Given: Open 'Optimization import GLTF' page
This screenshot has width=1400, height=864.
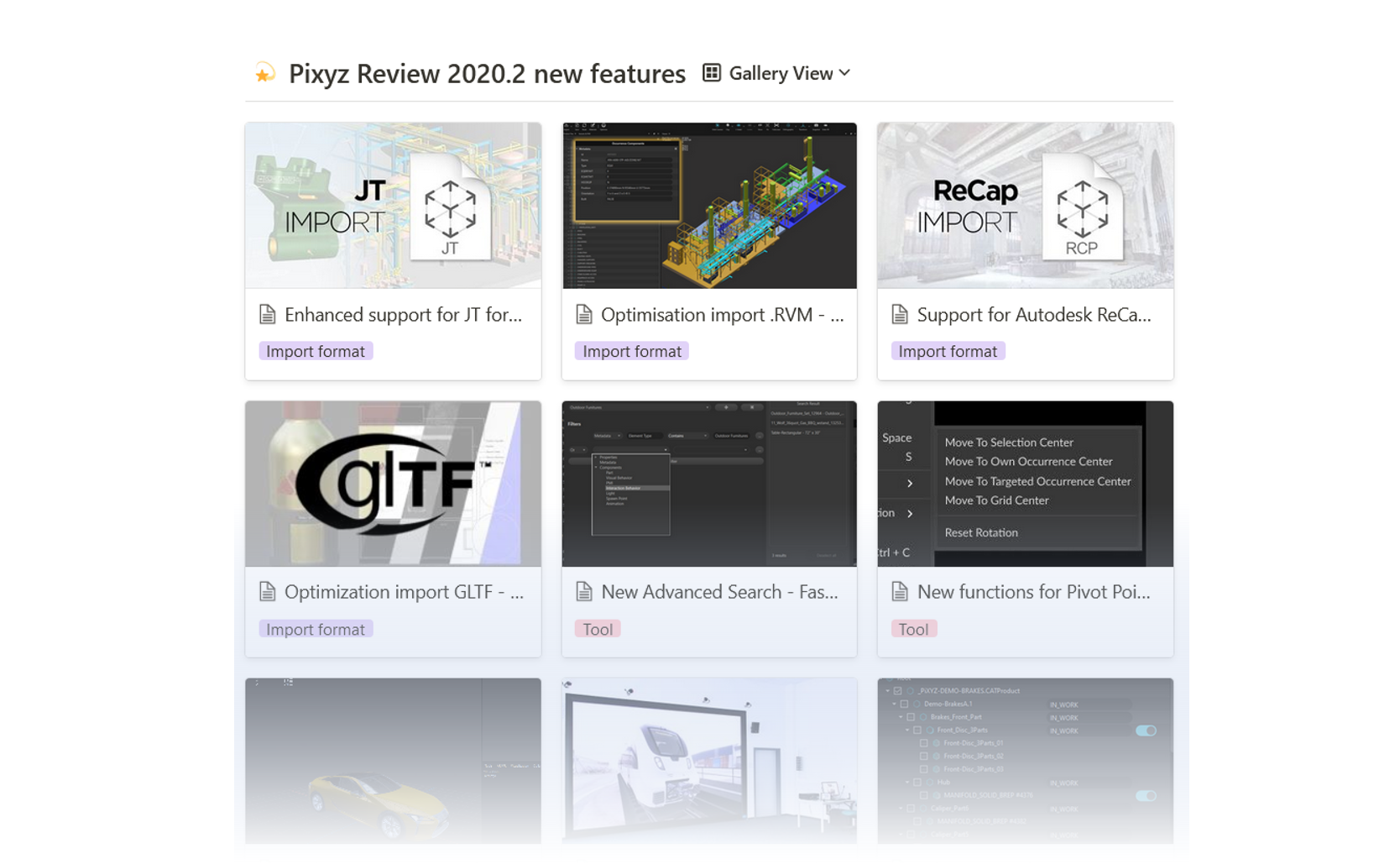Looking at the screenshot, I should coord(404,592).
